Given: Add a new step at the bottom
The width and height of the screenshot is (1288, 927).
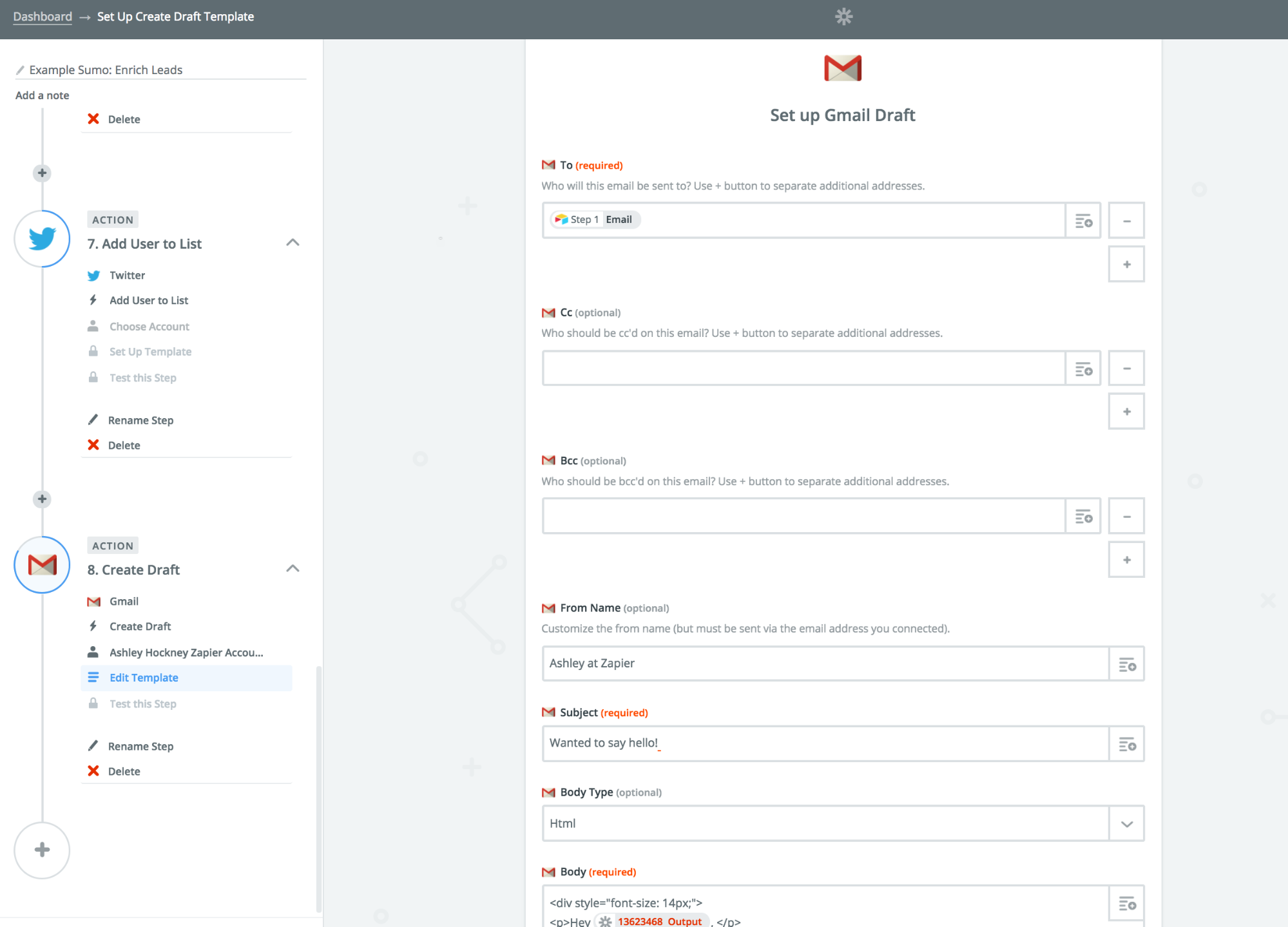Looking at the screenshot, I should (42, 850).
